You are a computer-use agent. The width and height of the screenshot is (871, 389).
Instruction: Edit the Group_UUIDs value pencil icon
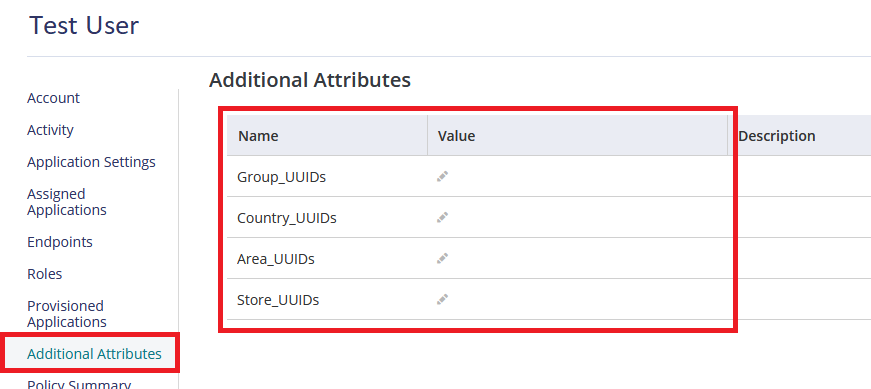click(442, 177)
